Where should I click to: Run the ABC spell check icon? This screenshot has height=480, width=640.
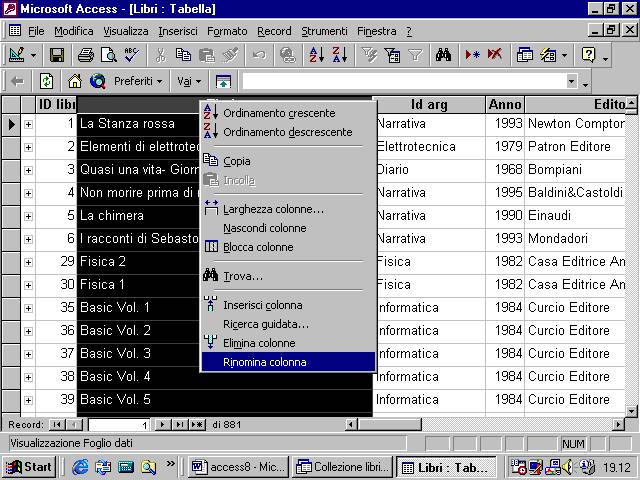[132, 55]
